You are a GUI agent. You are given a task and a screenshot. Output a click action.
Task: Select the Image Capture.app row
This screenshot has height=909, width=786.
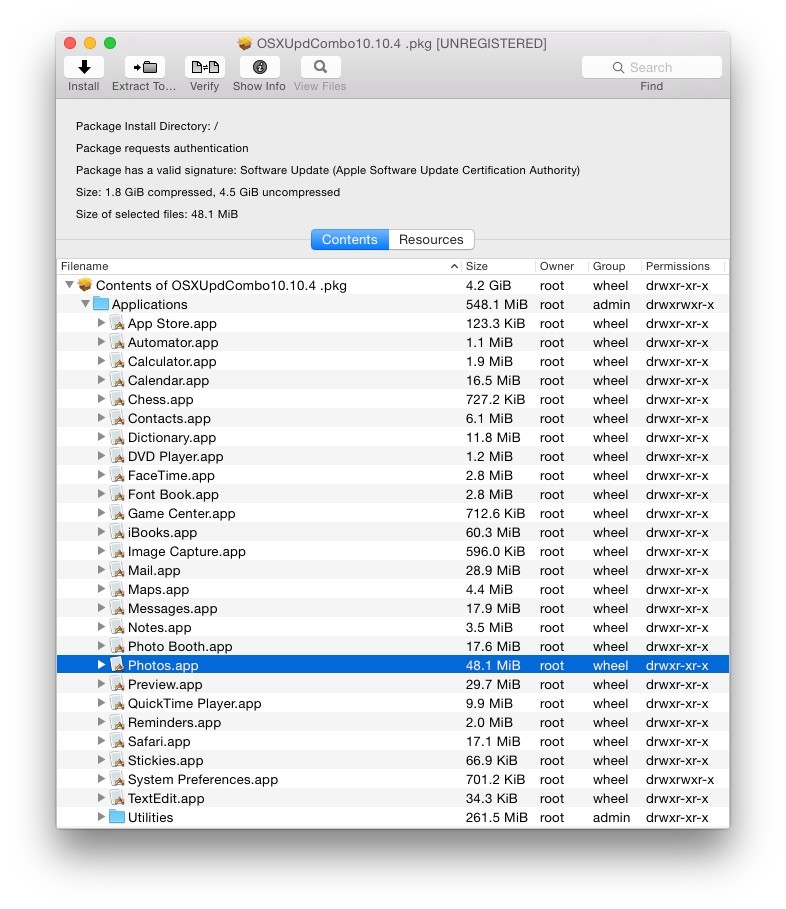tap(393, 551)
